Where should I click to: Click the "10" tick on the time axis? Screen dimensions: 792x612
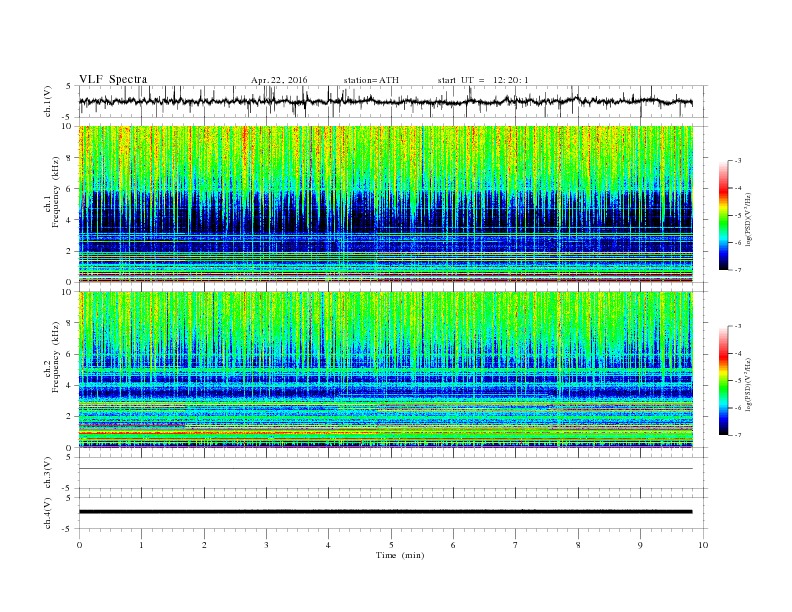(x=703, y=545)
